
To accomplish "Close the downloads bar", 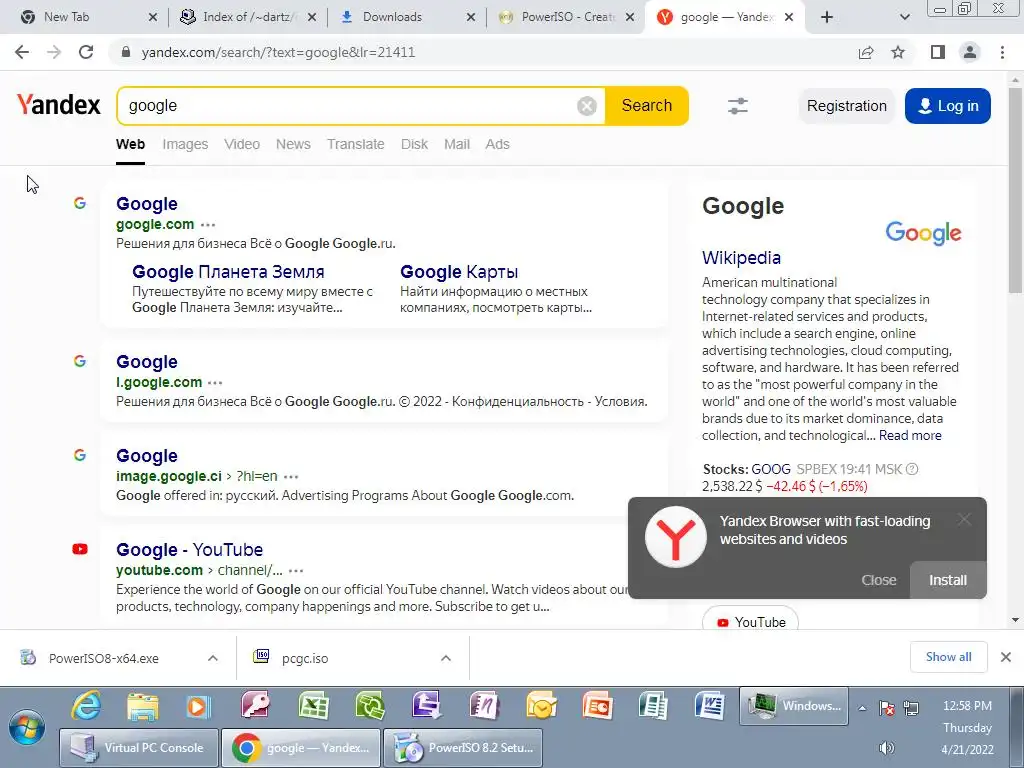I will point(1006,657).
